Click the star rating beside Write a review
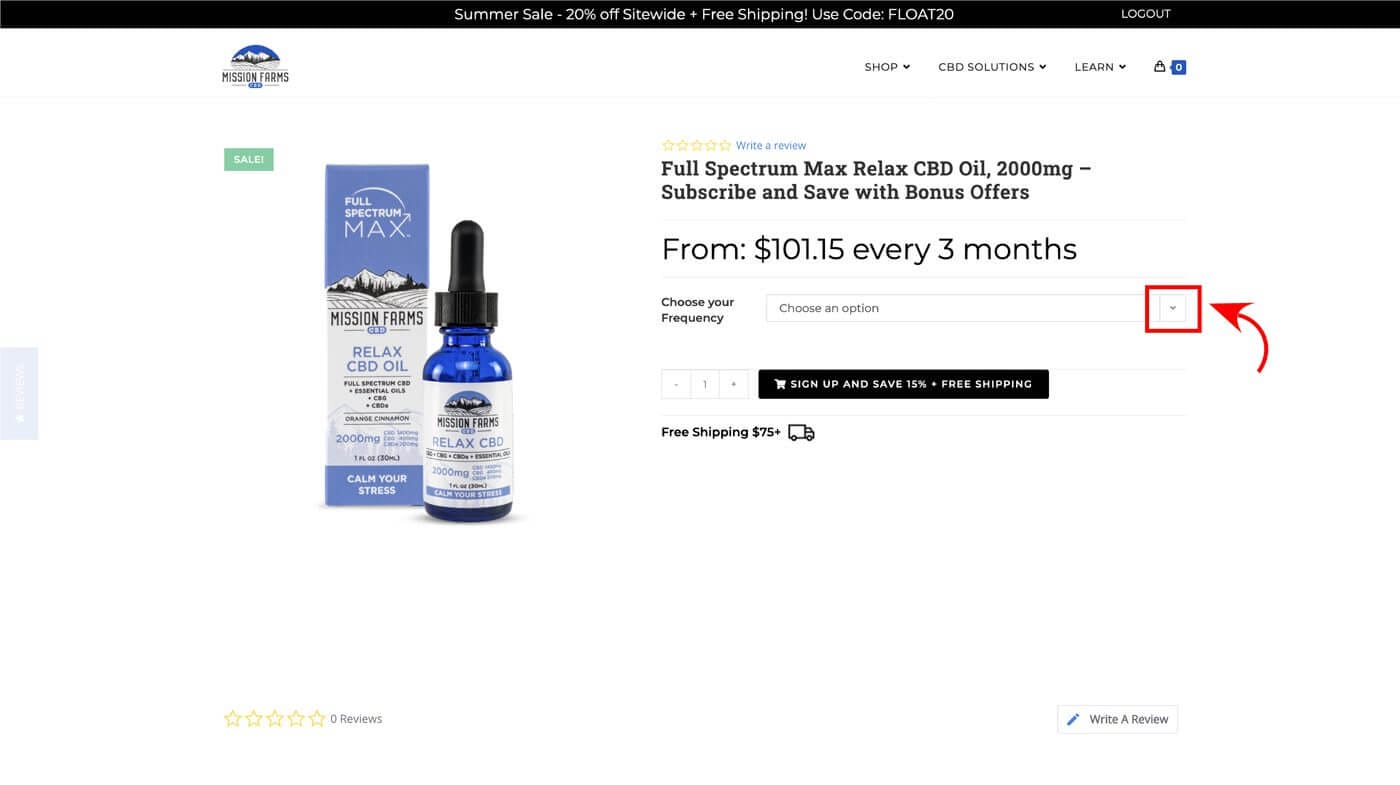Screen dimensions: 1400x785 696,145
